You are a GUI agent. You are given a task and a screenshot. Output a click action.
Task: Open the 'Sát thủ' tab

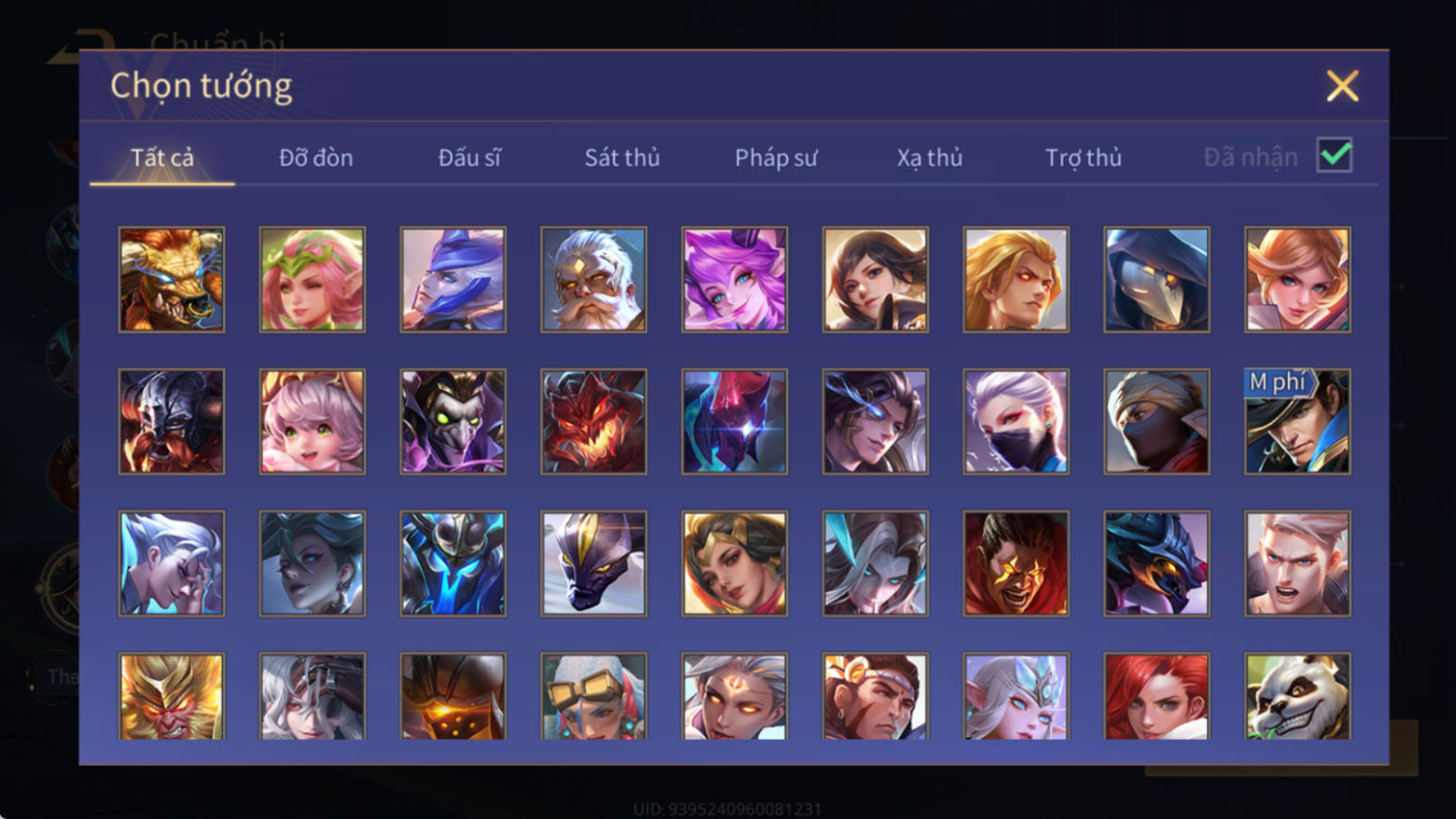tap(622, 157)
